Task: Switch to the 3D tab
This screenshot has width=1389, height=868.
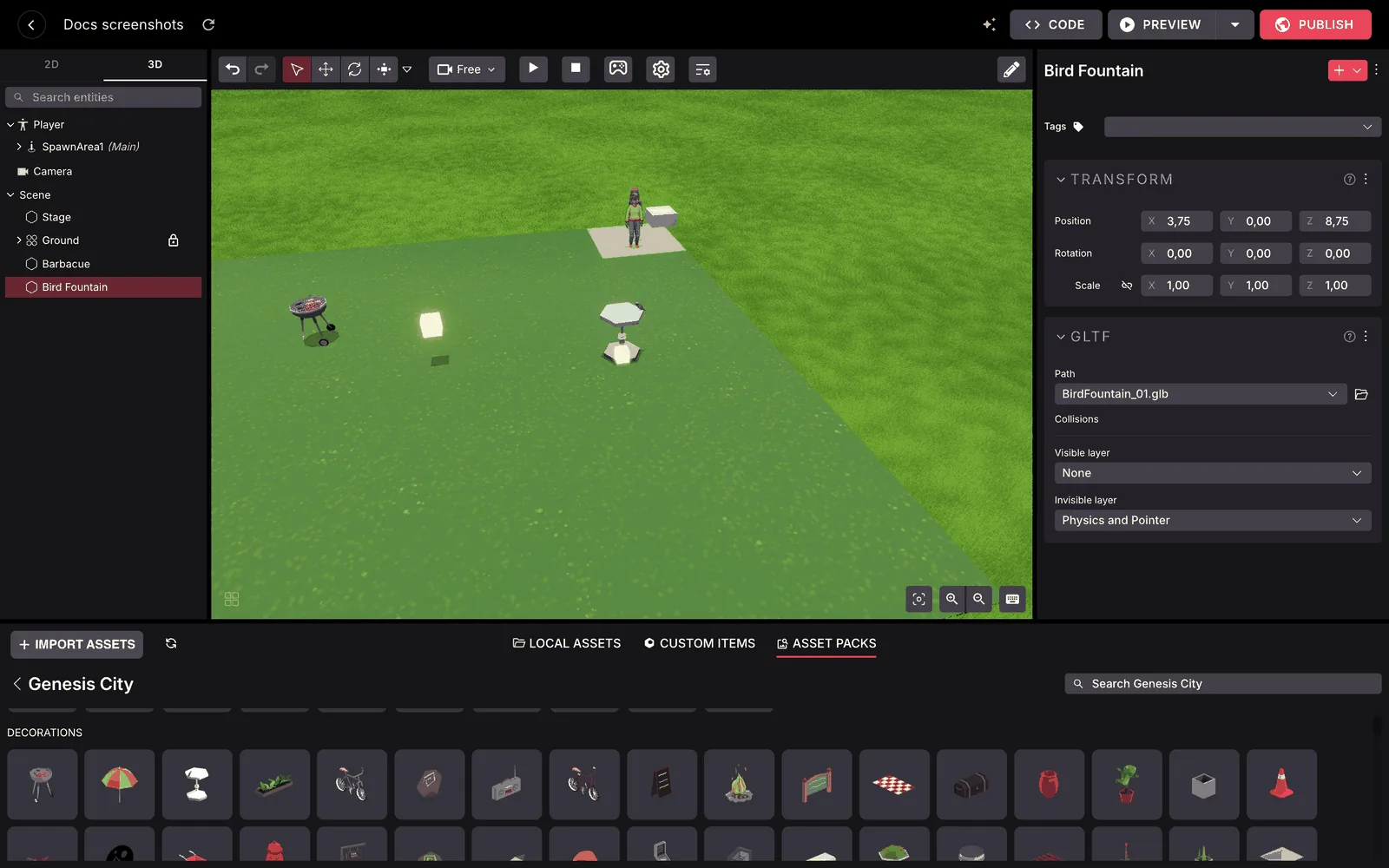Action: pyautogui.click(x=155, y=64)
